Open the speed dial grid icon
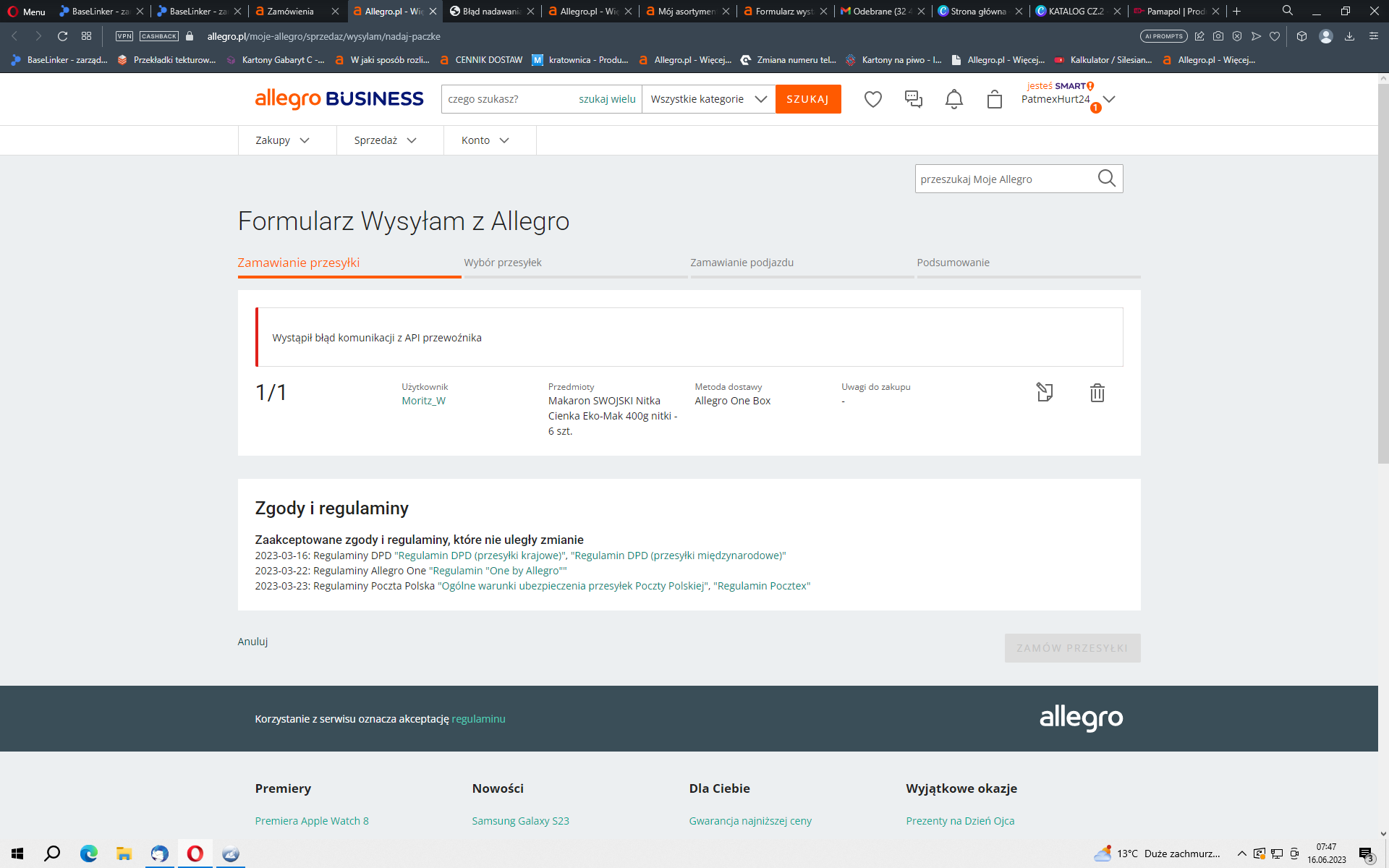Screen dimensions: 1389x868 tap(87, 36)
